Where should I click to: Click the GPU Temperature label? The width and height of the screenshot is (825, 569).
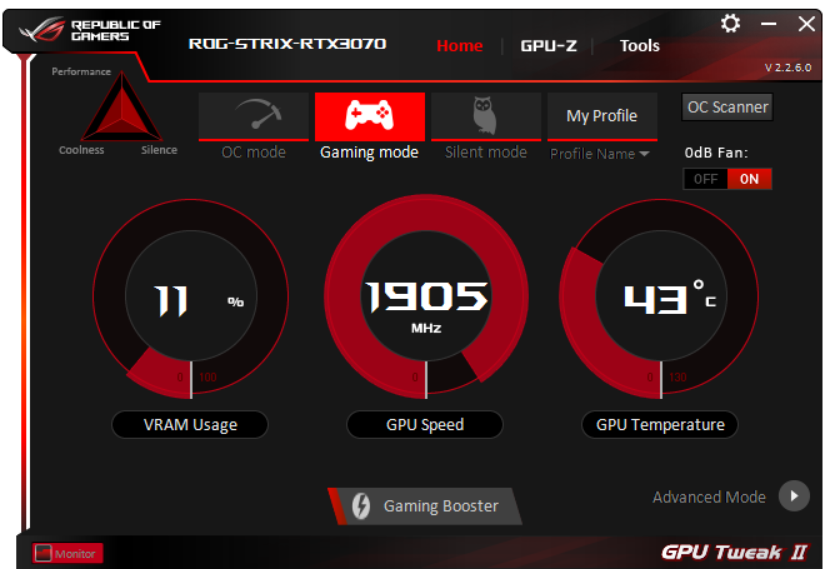click(660, 425)
